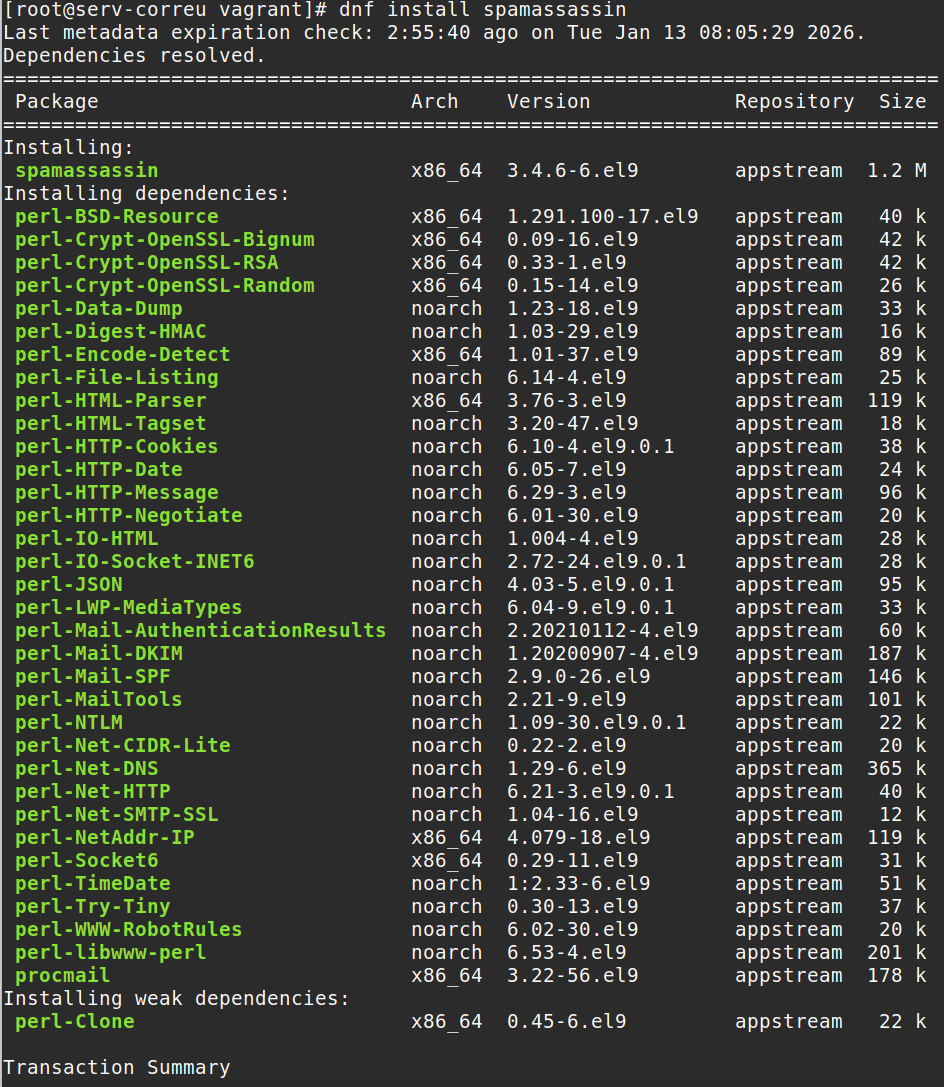Select the spamassassin package name
This screenshot has height=1087, width=944.
pos(85,170)
